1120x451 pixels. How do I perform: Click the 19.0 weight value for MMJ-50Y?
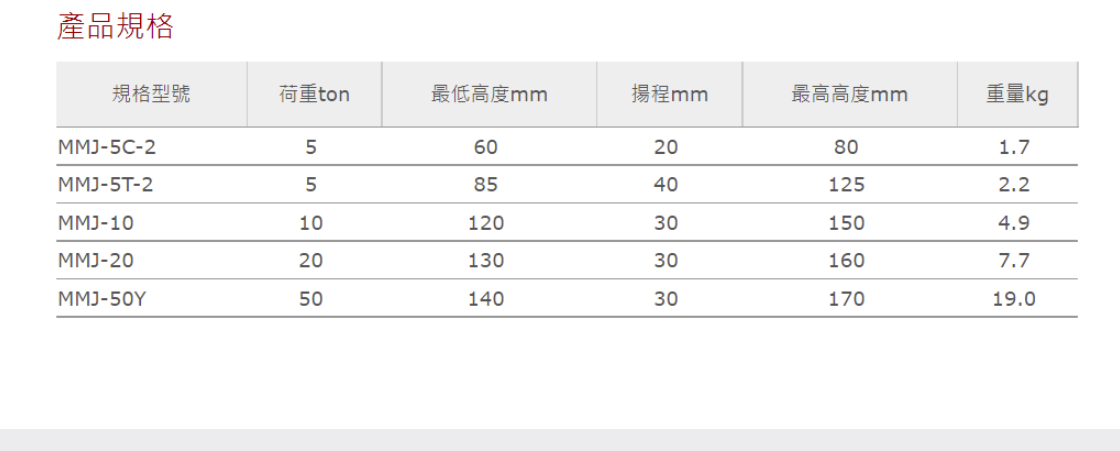pos(1014,299)
